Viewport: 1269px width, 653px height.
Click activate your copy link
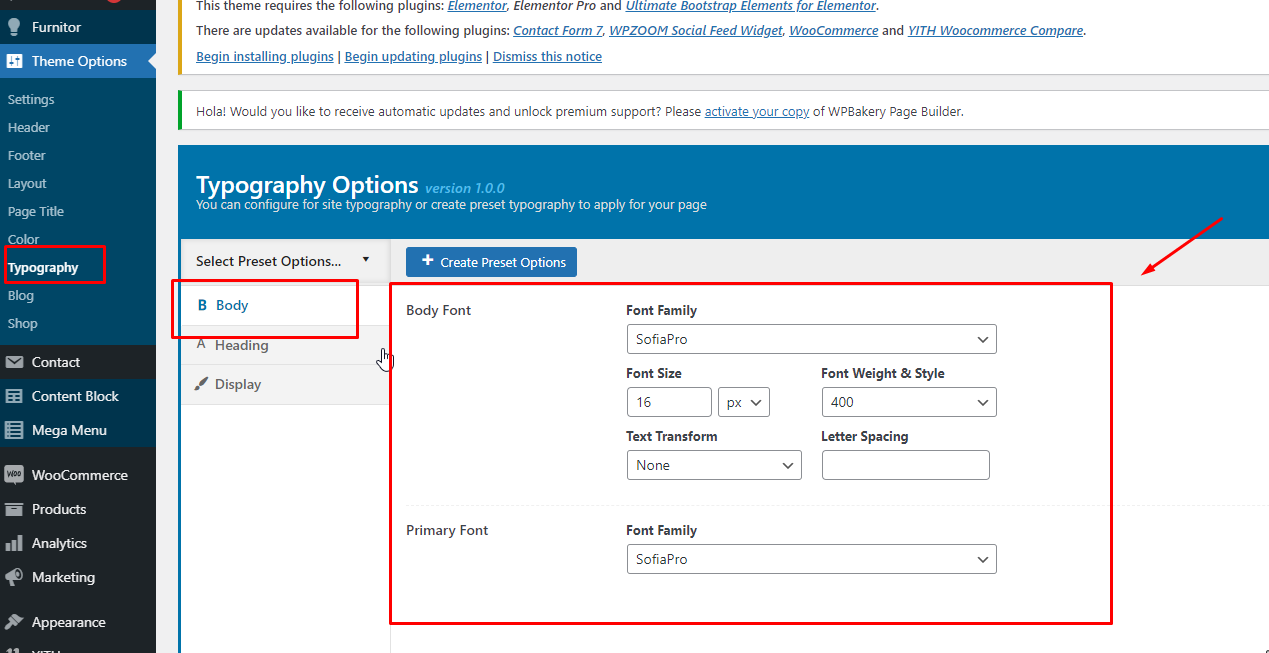click(x=757, y=112)
